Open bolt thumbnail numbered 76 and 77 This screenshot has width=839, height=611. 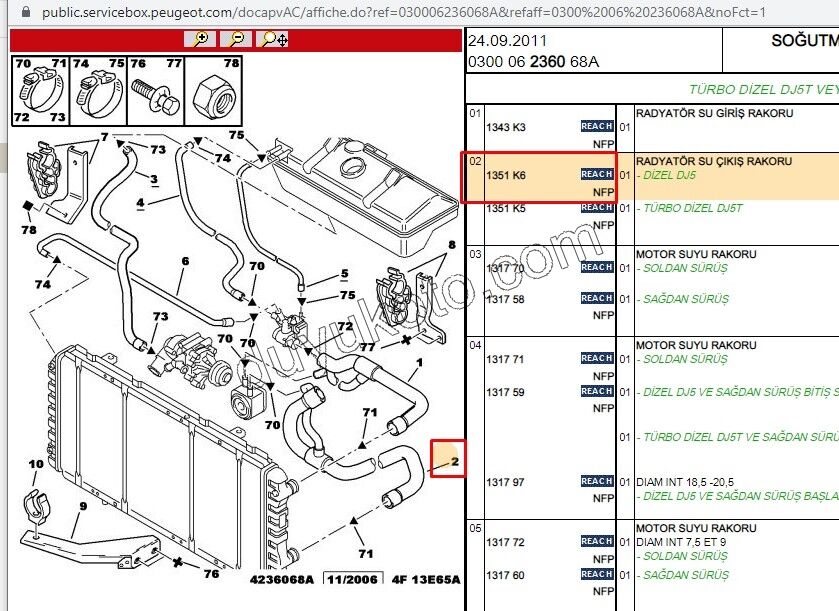coord(156,90)
